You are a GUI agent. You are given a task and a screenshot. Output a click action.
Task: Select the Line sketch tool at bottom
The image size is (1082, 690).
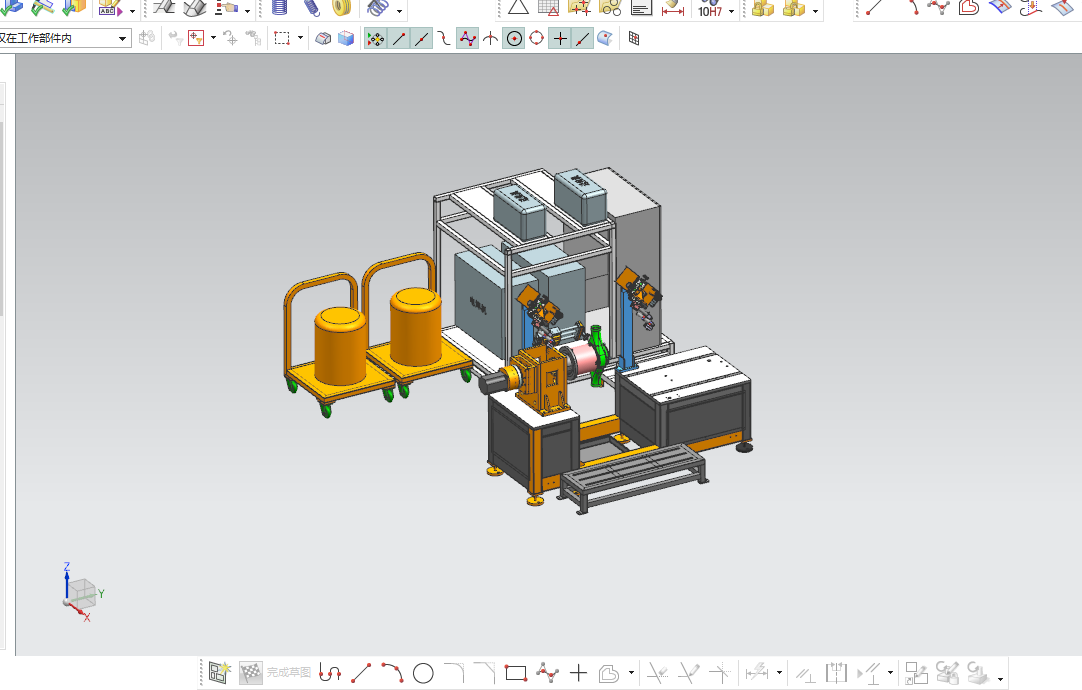click(x=361, y=673)
